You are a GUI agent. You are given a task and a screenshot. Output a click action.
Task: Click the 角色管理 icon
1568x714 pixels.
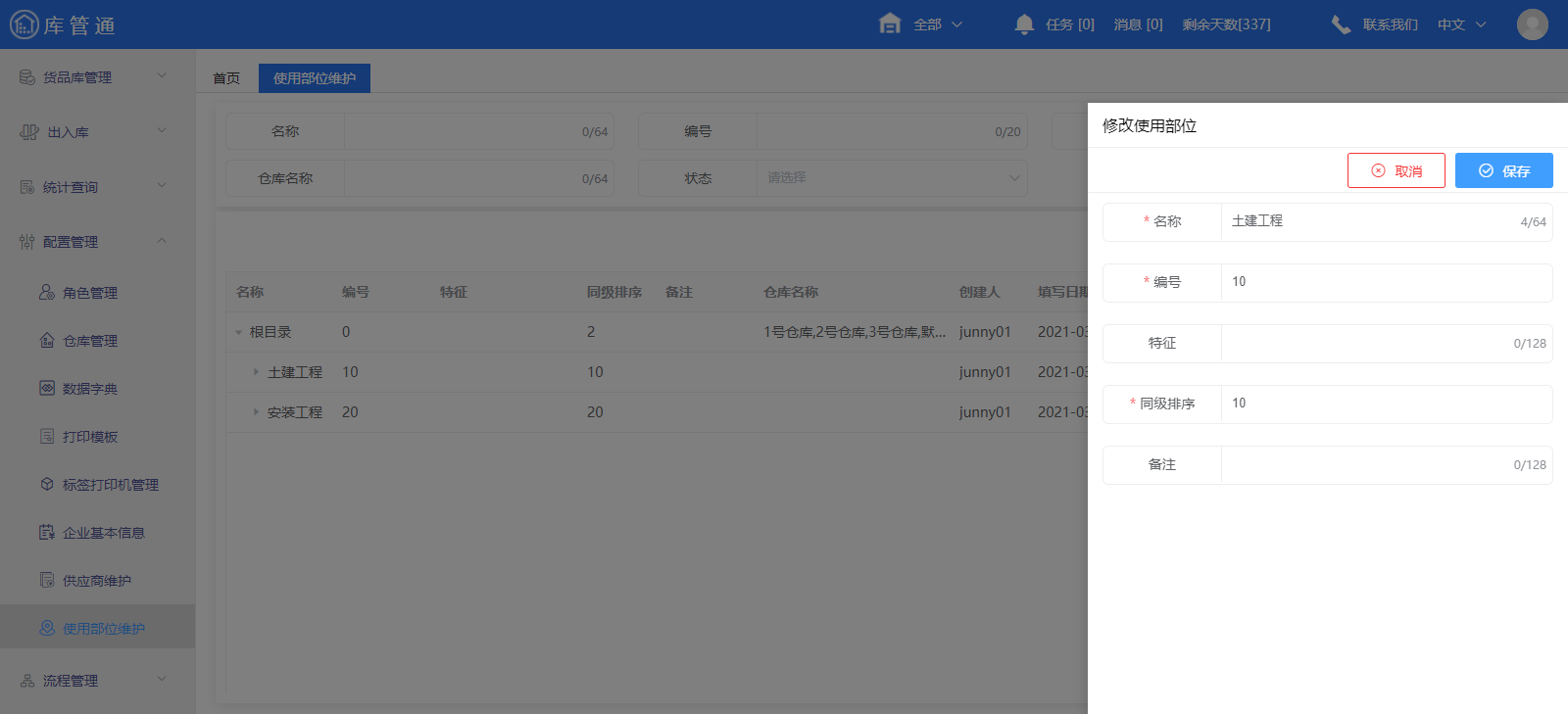click(x=47, y=292)
